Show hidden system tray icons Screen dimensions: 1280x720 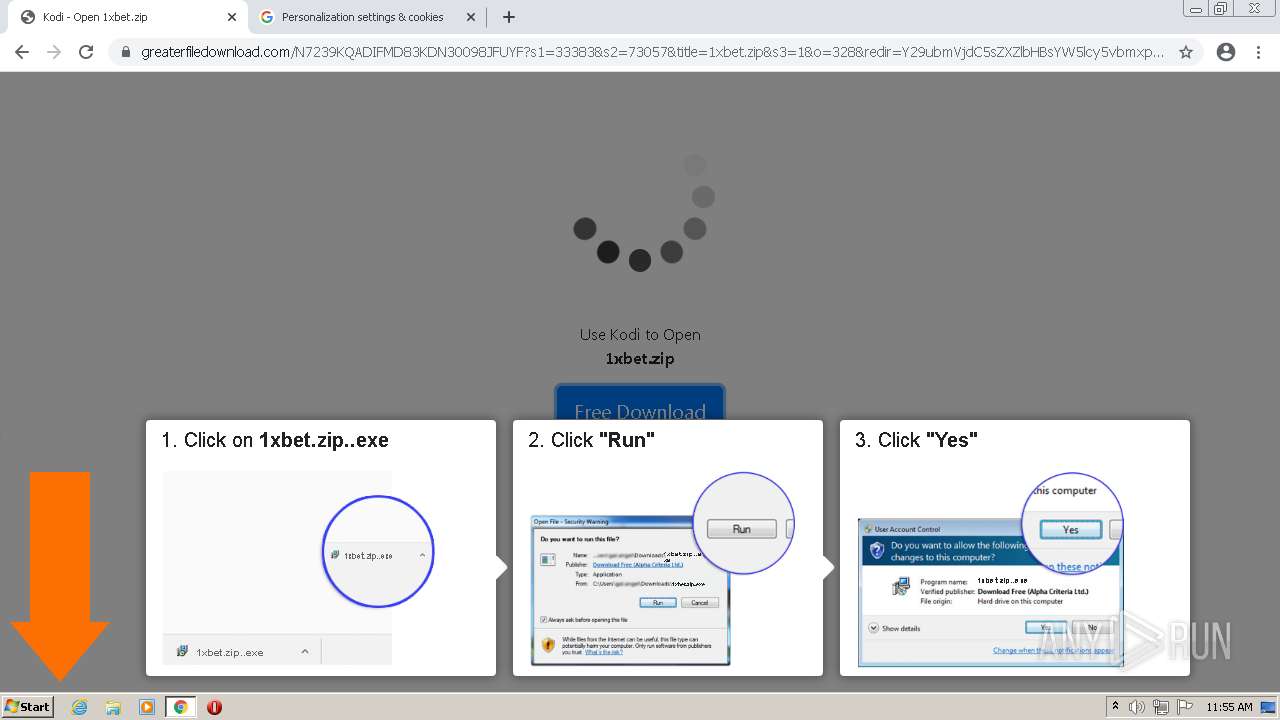click(1116, 707)
